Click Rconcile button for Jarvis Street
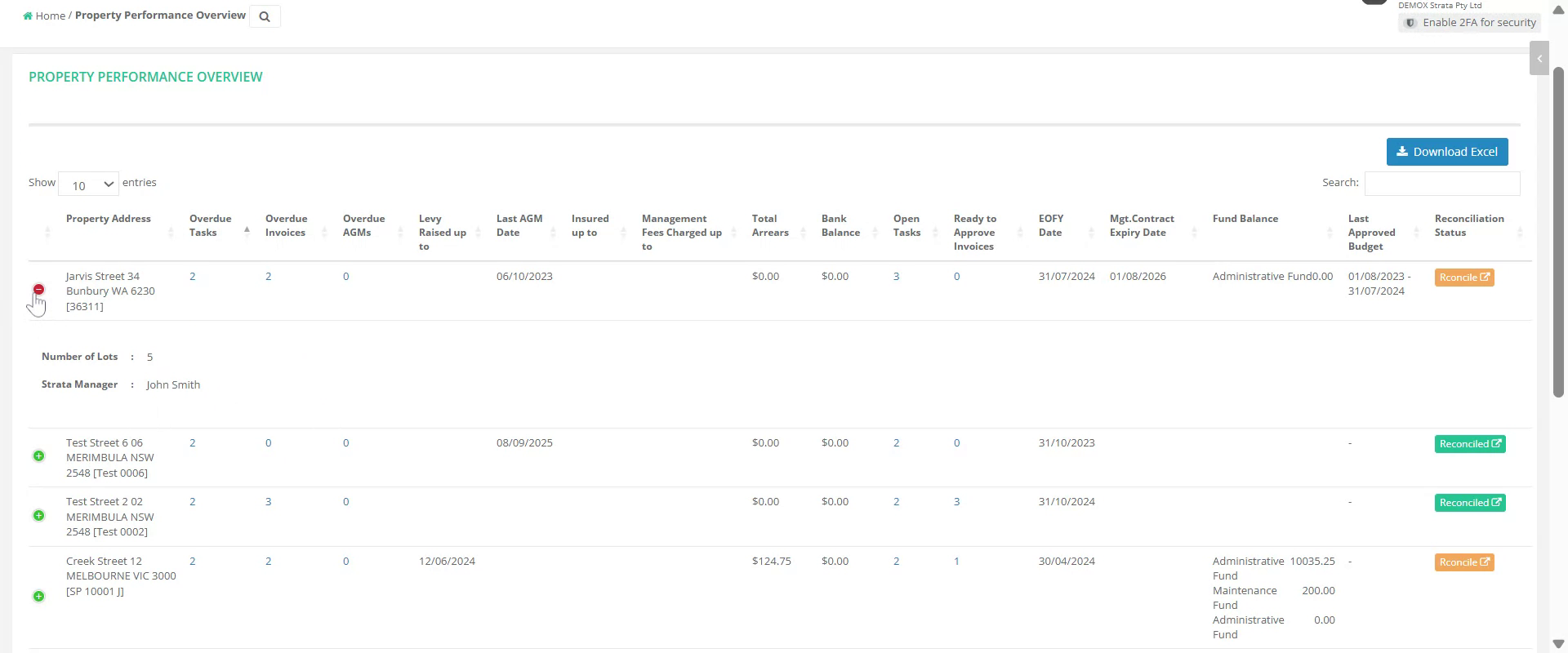Viewport: 1568px width, 653px height. (x=1464, y=278)
